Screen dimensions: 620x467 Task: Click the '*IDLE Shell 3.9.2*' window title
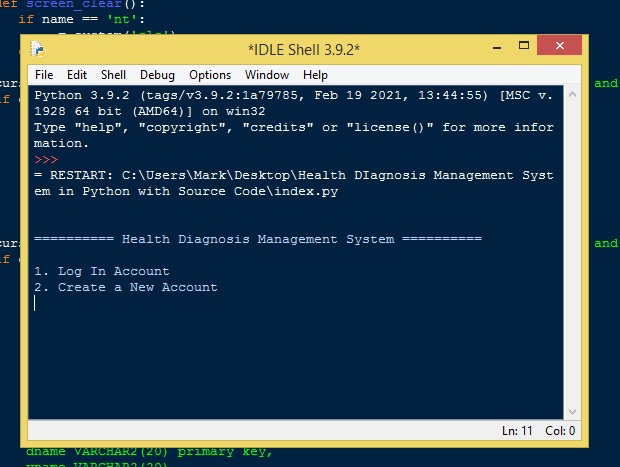point(304,50)
